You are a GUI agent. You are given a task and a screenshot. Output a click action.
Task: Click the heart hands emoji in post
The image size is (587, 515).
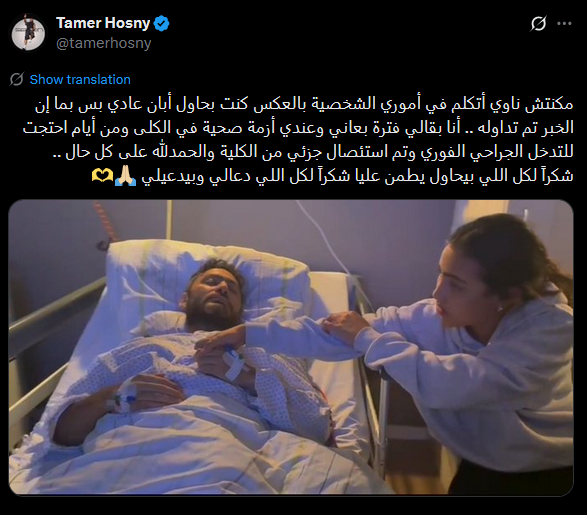[102, 176]
